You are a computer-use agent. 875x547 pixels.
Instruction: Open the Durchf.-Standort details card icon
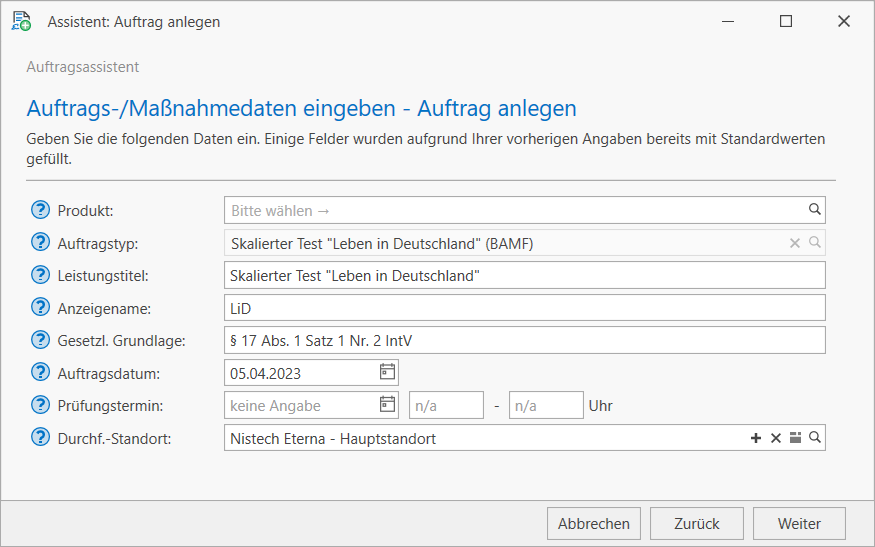point(795,438)
